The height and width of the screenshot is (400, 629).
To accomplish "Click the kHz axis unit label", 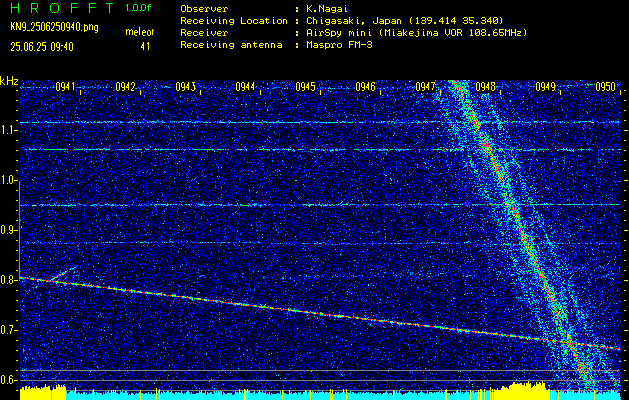I will click(9, 81).
